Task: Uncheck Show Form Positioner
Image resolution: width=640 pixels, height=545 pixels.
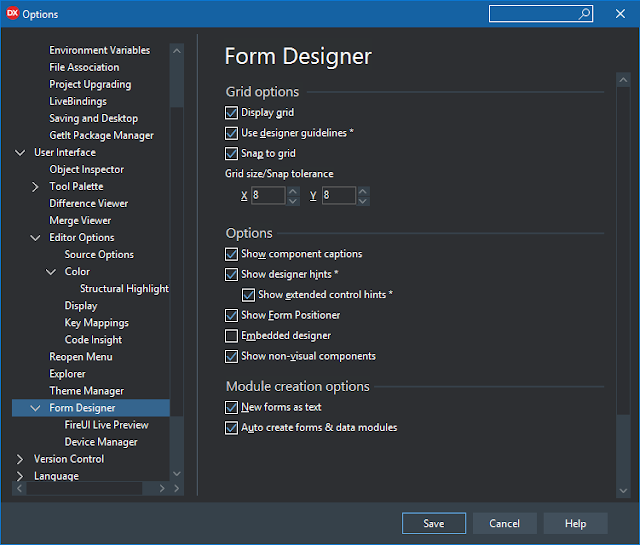Action: coord(232,316)
